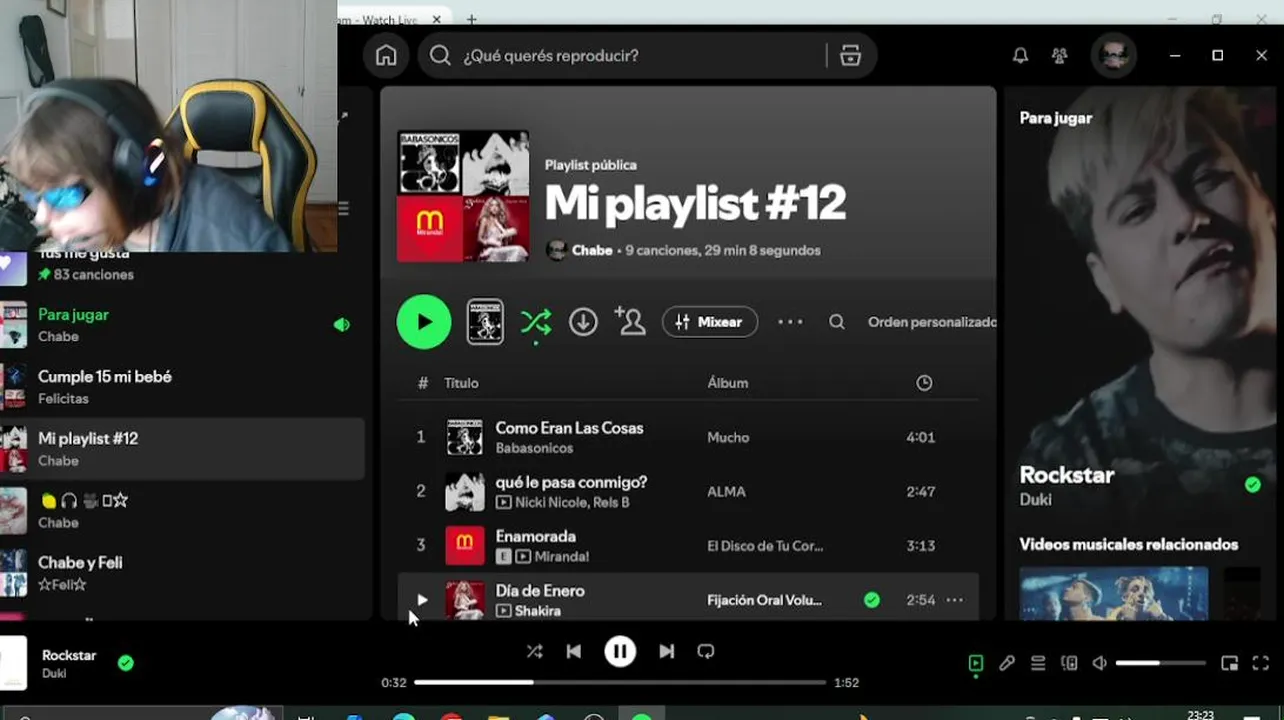Image resolution: width=1284 pixels, height=720 pixels.
Task: Click the song progress bar
Action: pyautogui.click(x=620, y=683)
